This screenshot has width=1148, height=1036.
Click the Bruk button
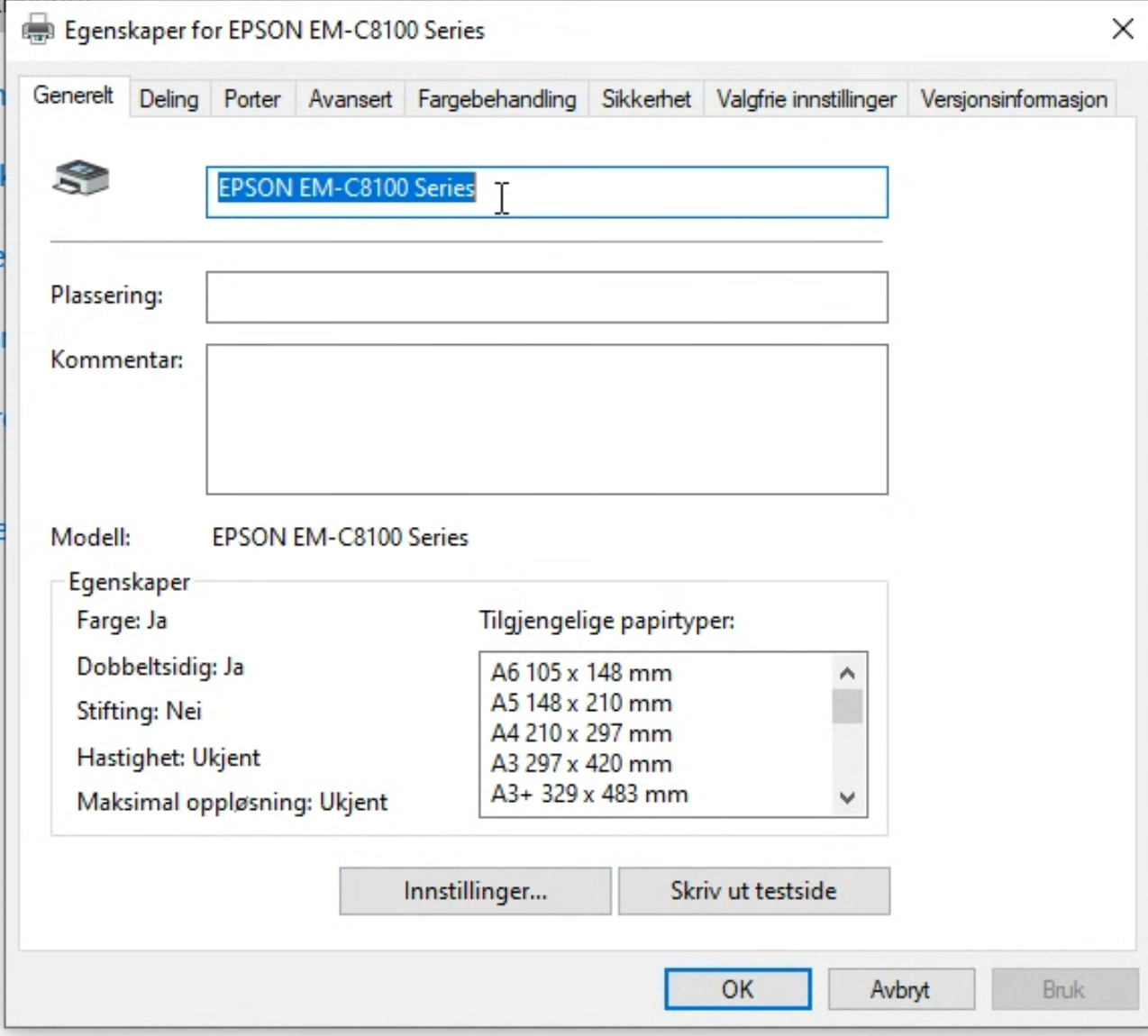pos(1063,989)
